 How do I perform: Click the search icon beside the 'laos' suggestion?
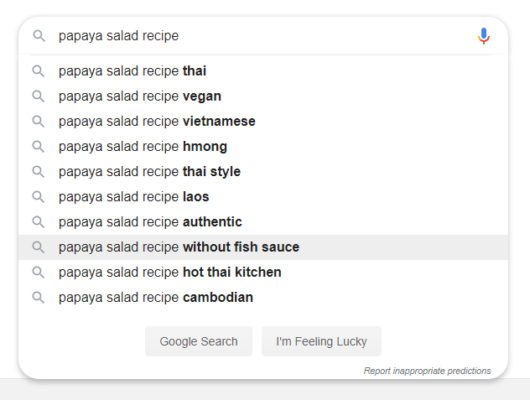tap(38, 197)
